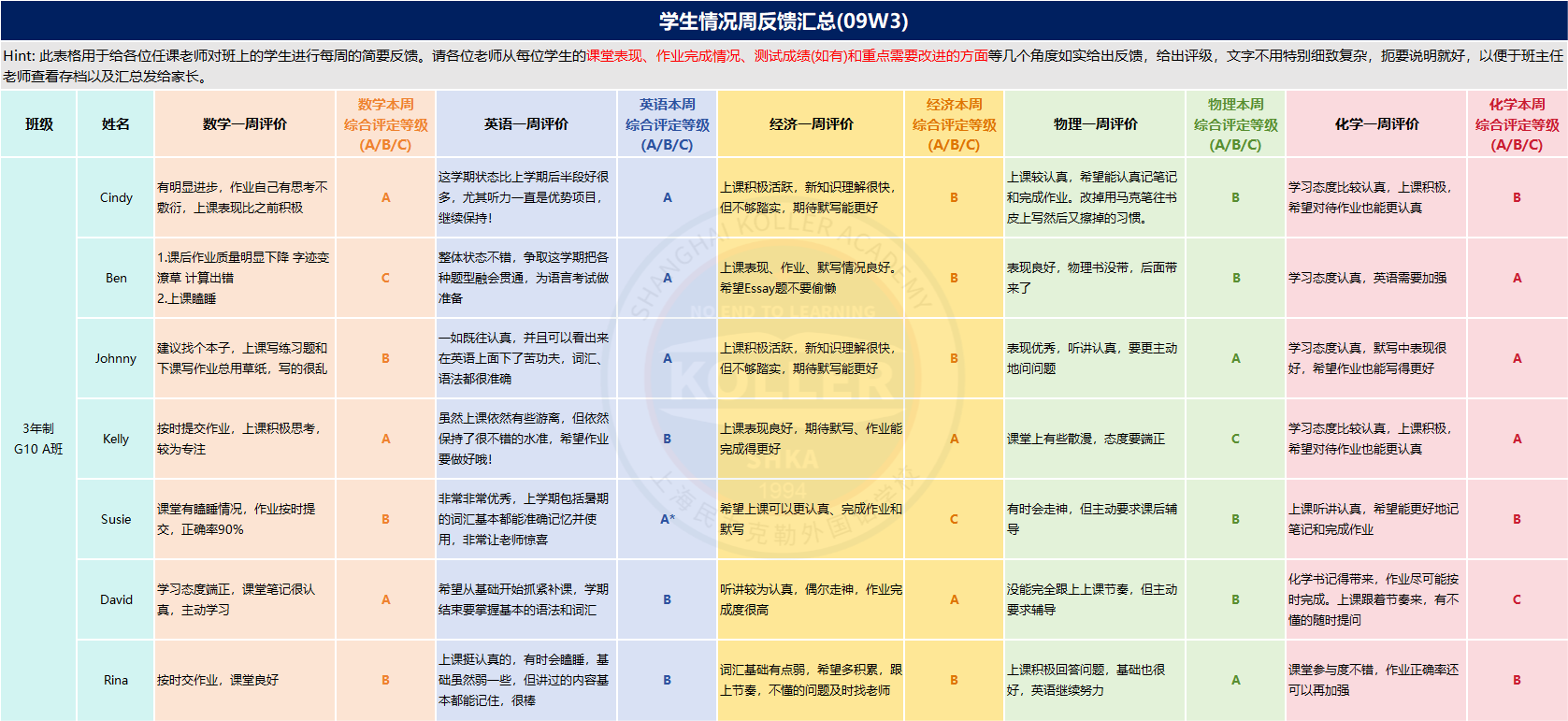This screenshot has width=1568, height=721.
Task: Select Rina's English comment cell
Action: pyautogui.click(x=525, y=680)
